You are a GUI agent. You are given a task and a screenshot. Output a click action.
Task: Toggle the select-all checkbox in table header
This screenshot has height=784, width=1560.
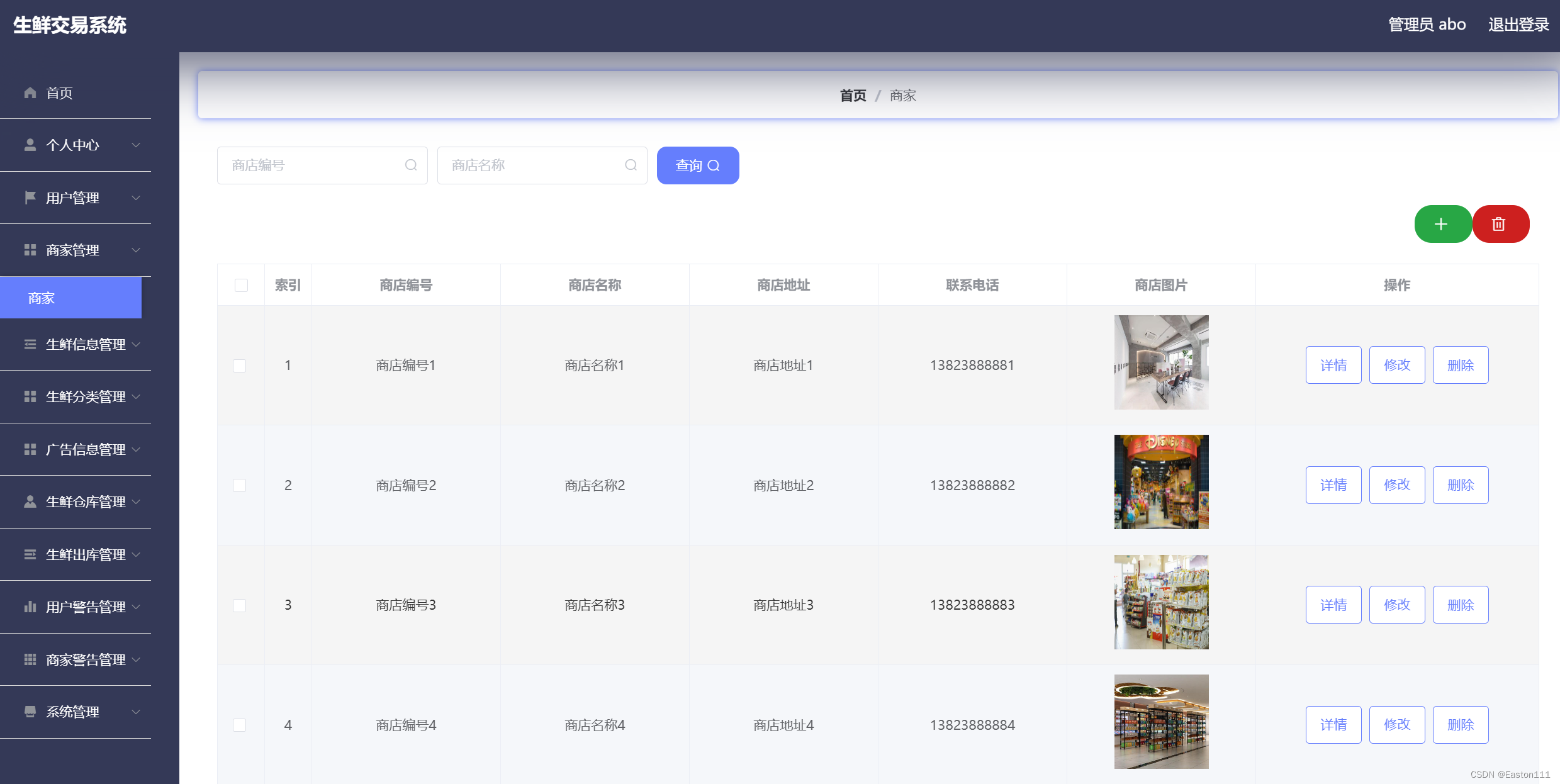[x=241, y=285]
